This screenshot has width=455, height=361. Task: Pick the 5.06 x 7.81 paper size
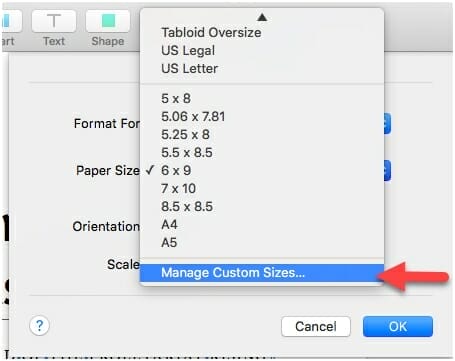click(262, 116)
